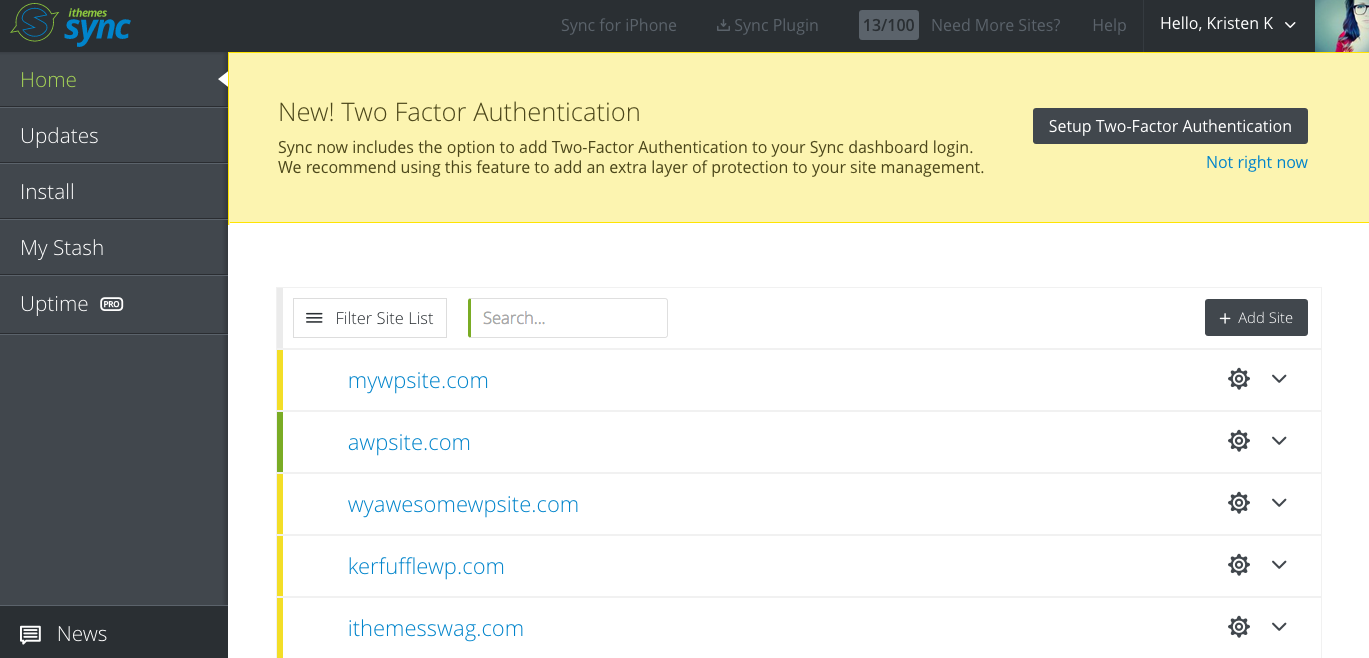Open the awpsite.com site link
The width and height of the screenshot is (1369, 658).
click(x=409, y=443)
